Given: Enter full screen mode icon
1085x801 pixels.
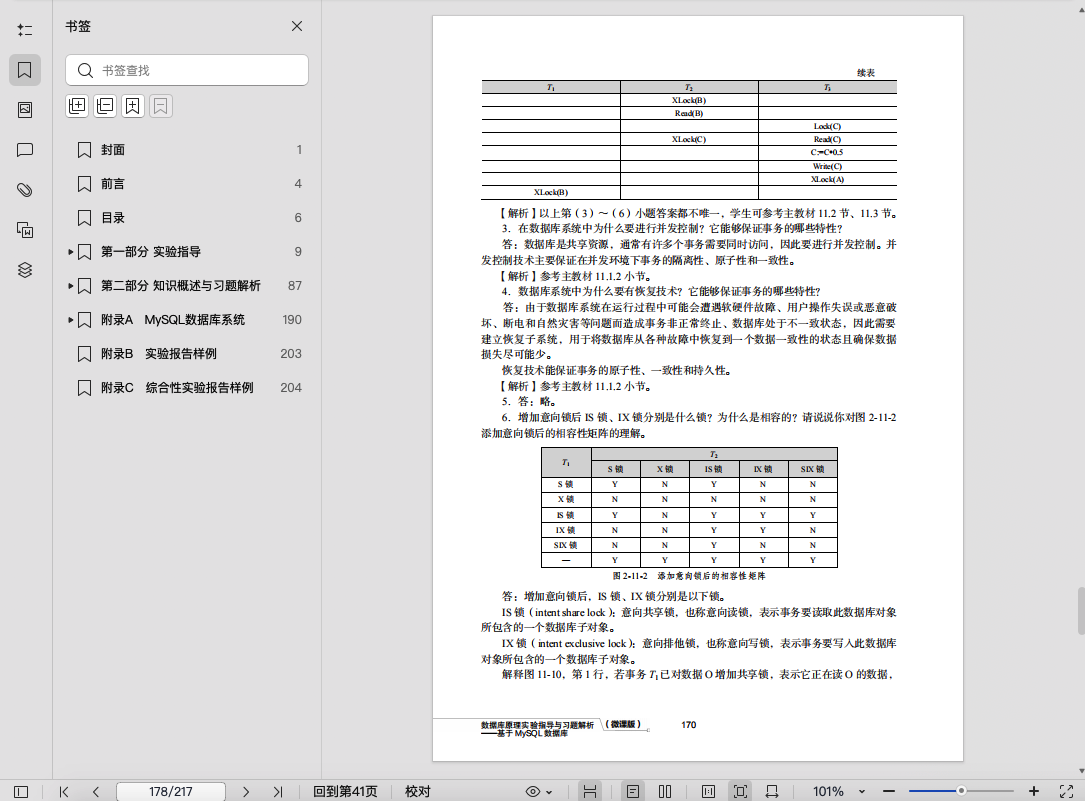Looking at the screenshot, I should click(x=1066, y=791).
